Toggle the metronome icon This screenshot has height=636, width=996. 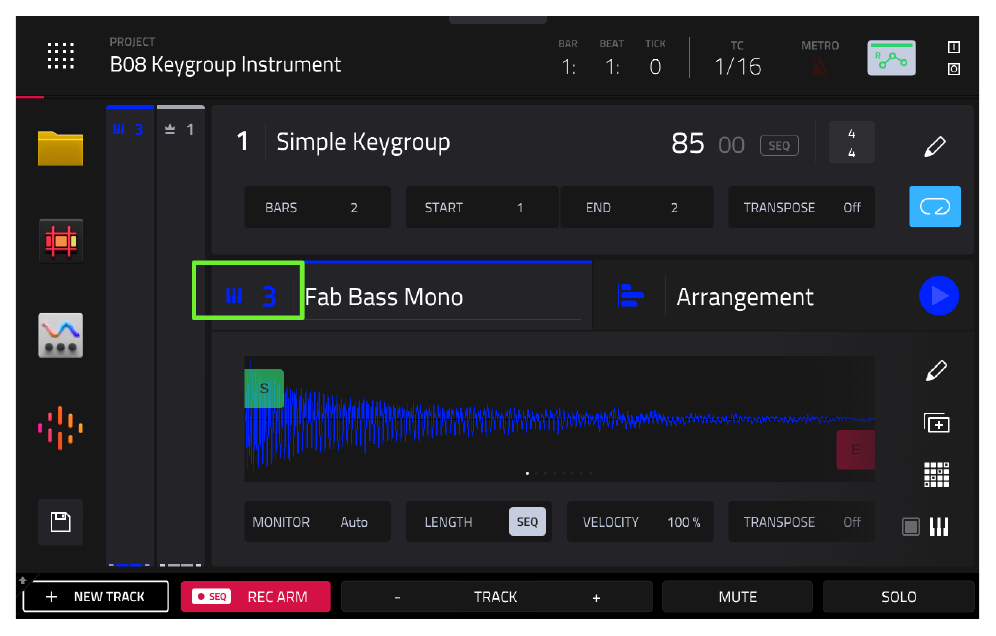(819, 67)
